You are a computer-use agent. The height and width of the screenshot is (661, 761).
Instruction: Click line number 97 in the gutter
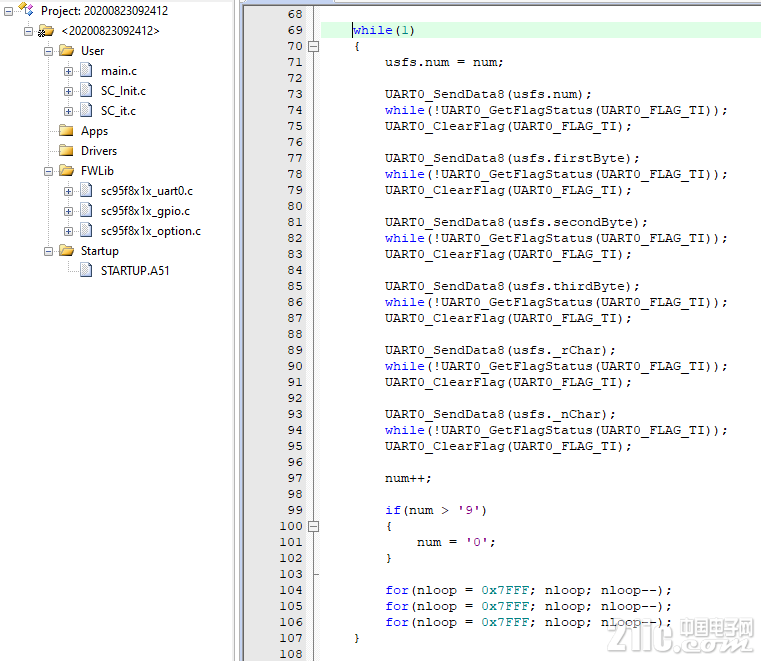coord(295,478)
